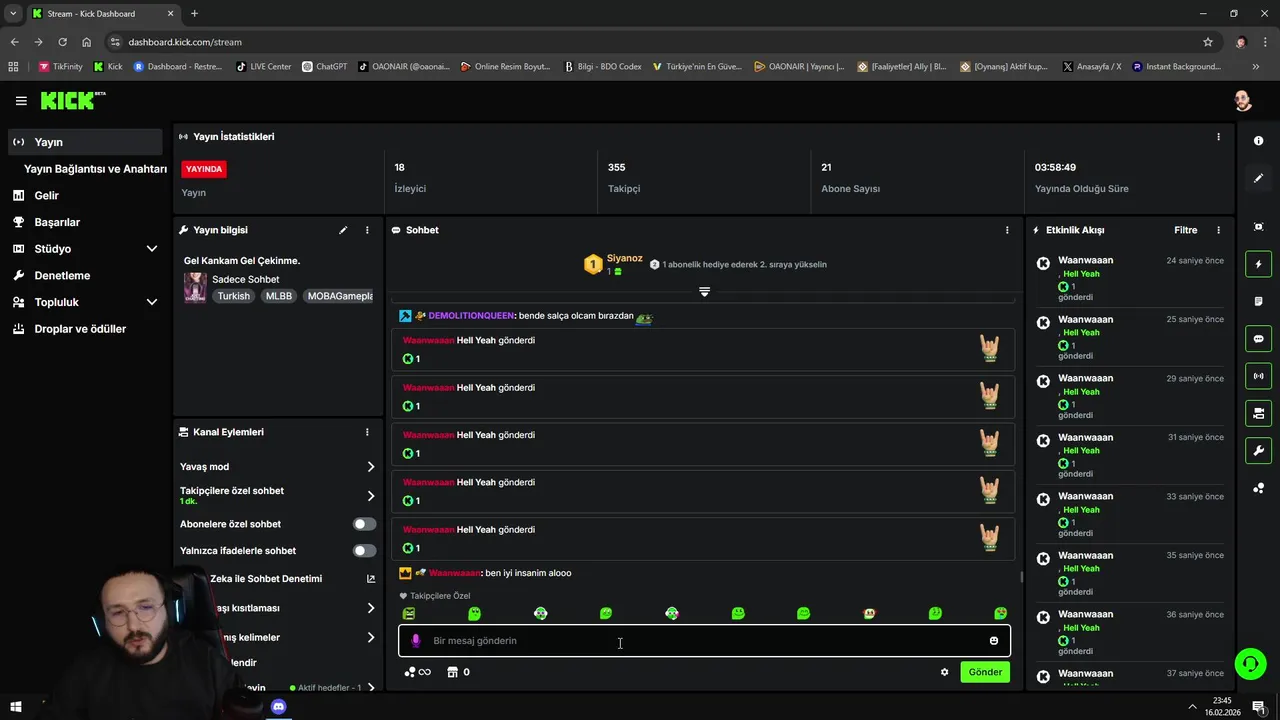Click the info icon in right sidebar

[x=1258, y=141]
